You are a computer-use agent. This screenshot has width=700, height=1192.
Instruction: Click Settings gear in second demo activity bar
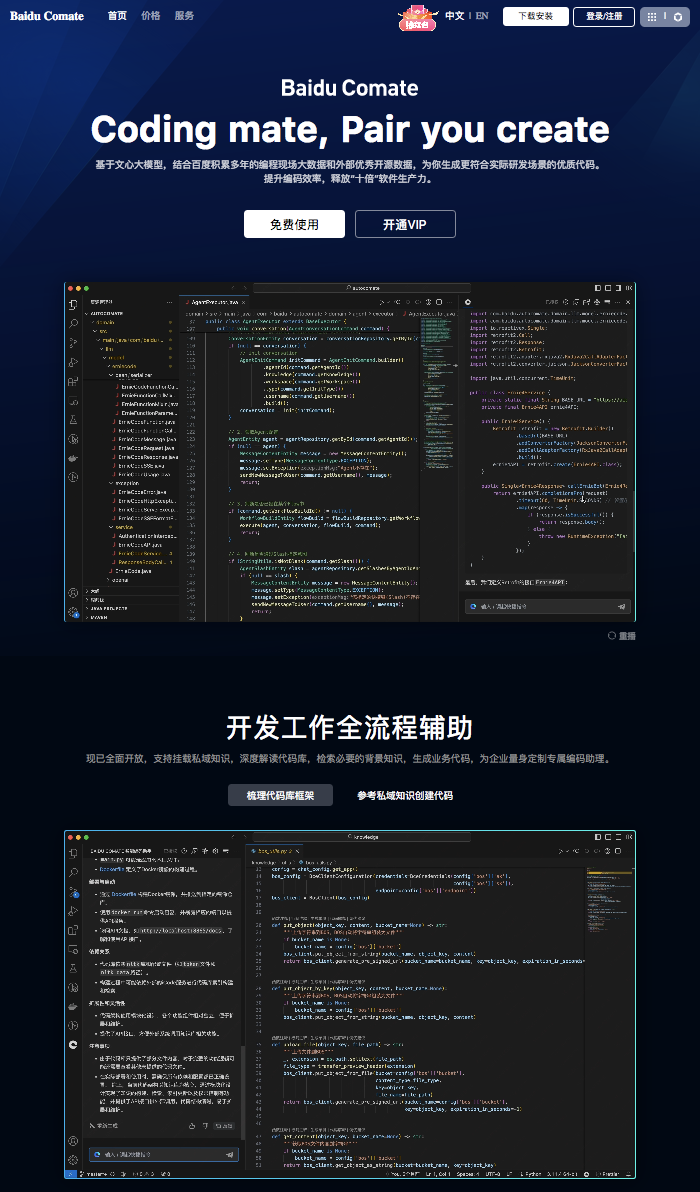(x=74, y=1159)
